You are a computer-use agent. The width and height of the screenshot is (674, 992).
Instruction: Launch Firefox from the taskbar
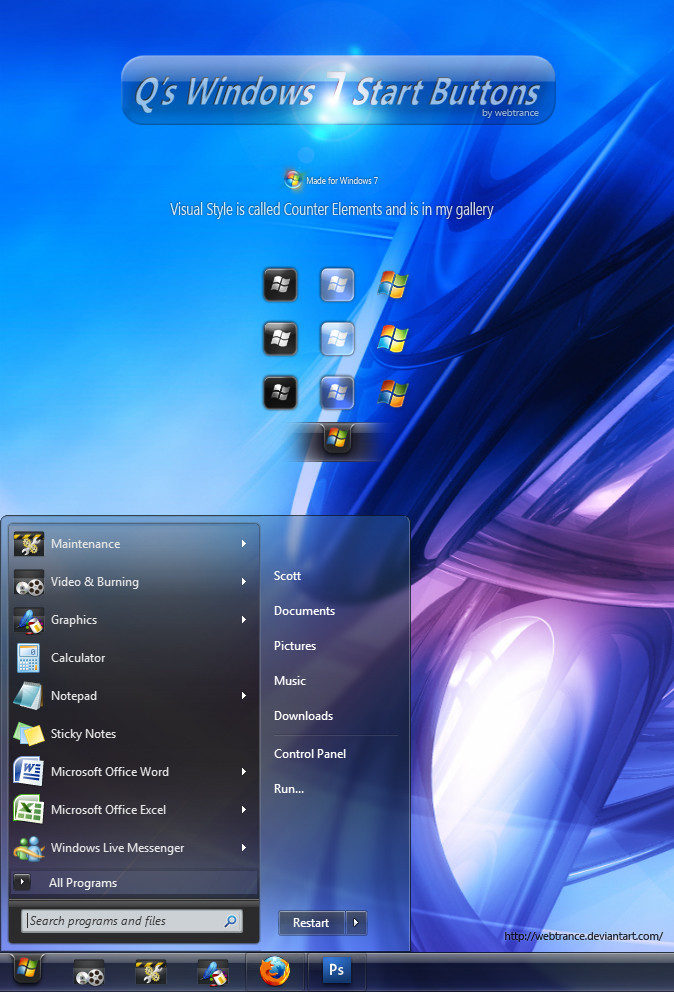point(275,970)
